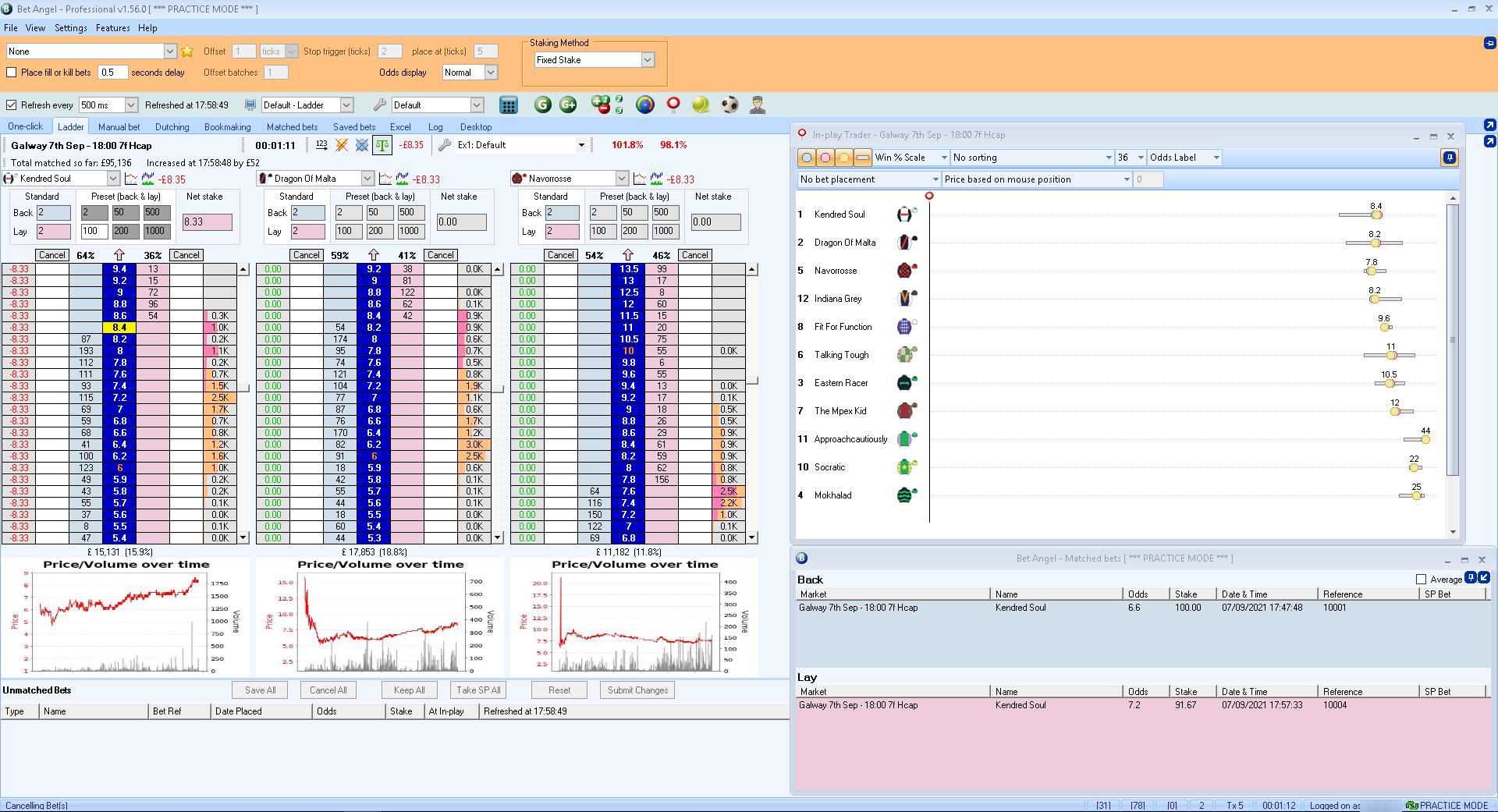The width and height of the screenshot is (1498, 812).
Task: Toggle the green balance scales icon
Action: click(382, 145)
